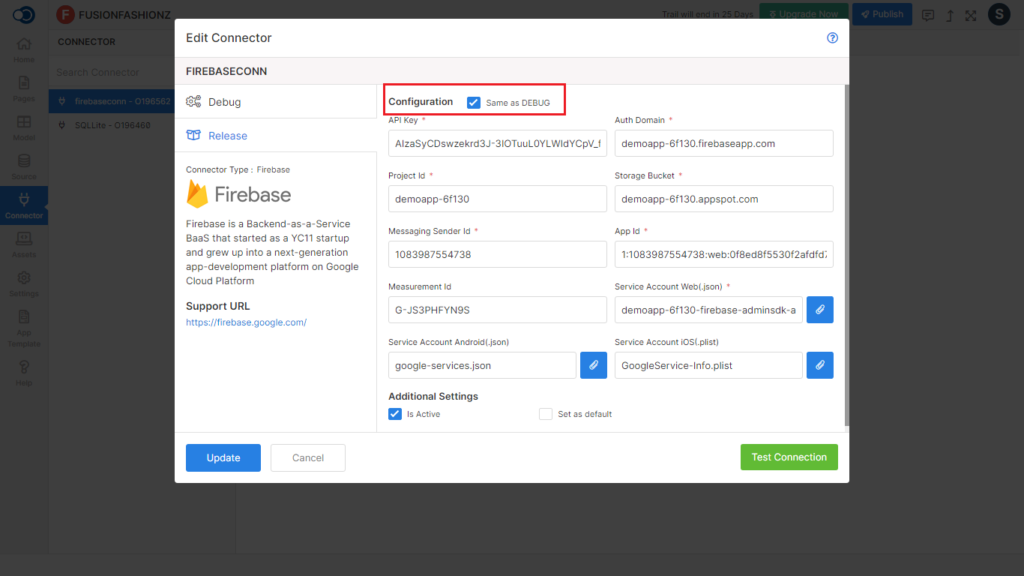Click the Publish button

tap(882, 14)
